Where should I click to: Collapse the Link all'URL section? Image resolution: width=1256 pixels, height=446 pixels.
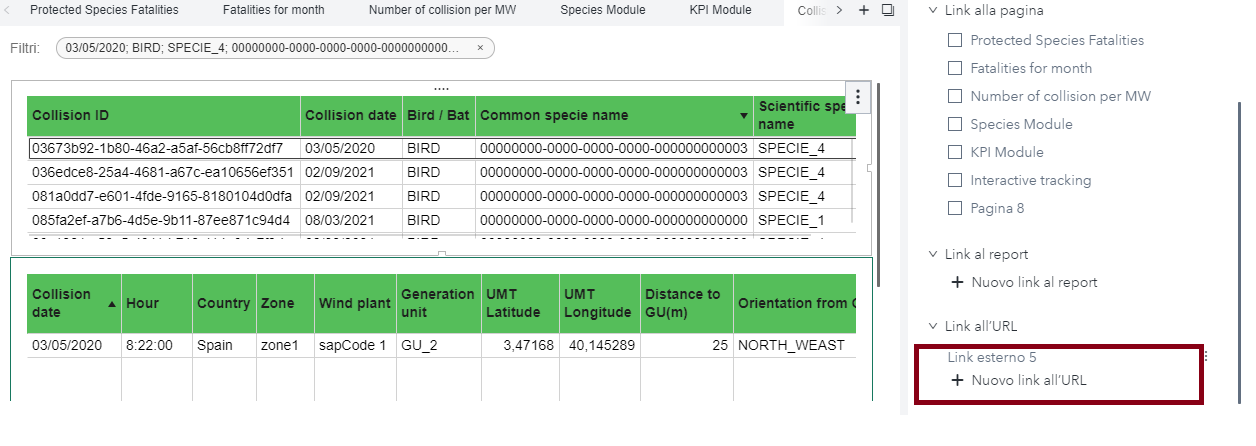(934, 326)
